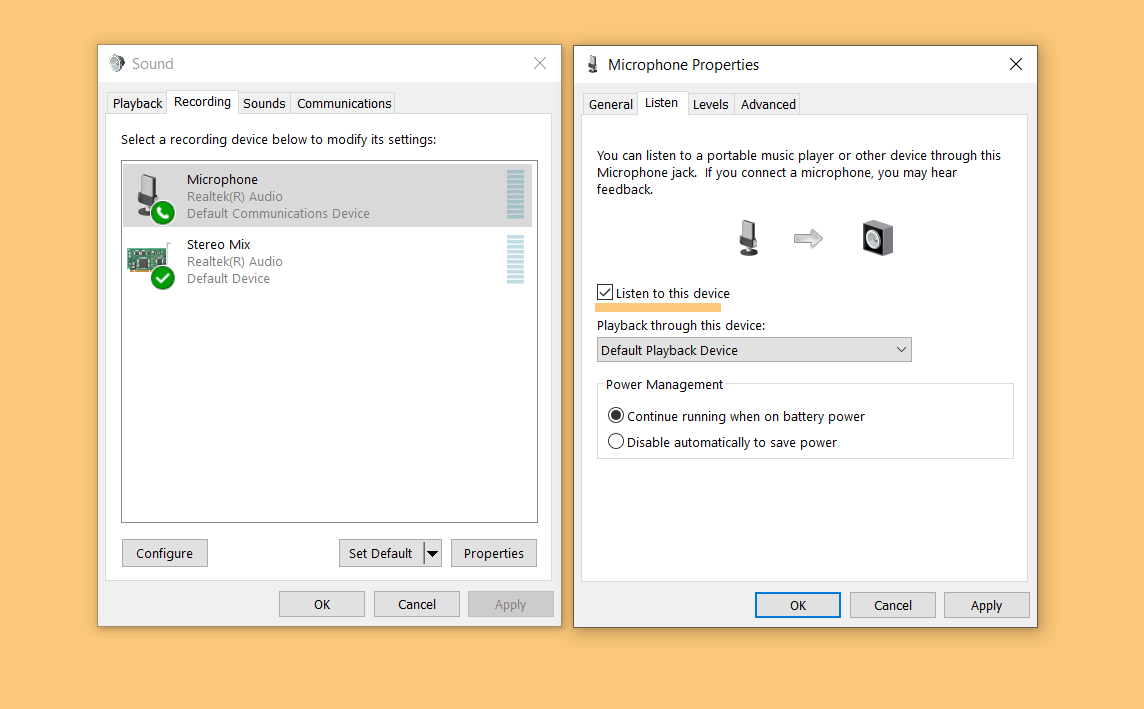
Task: Switch to the Recording tab
Action: [x=202, y=102]
